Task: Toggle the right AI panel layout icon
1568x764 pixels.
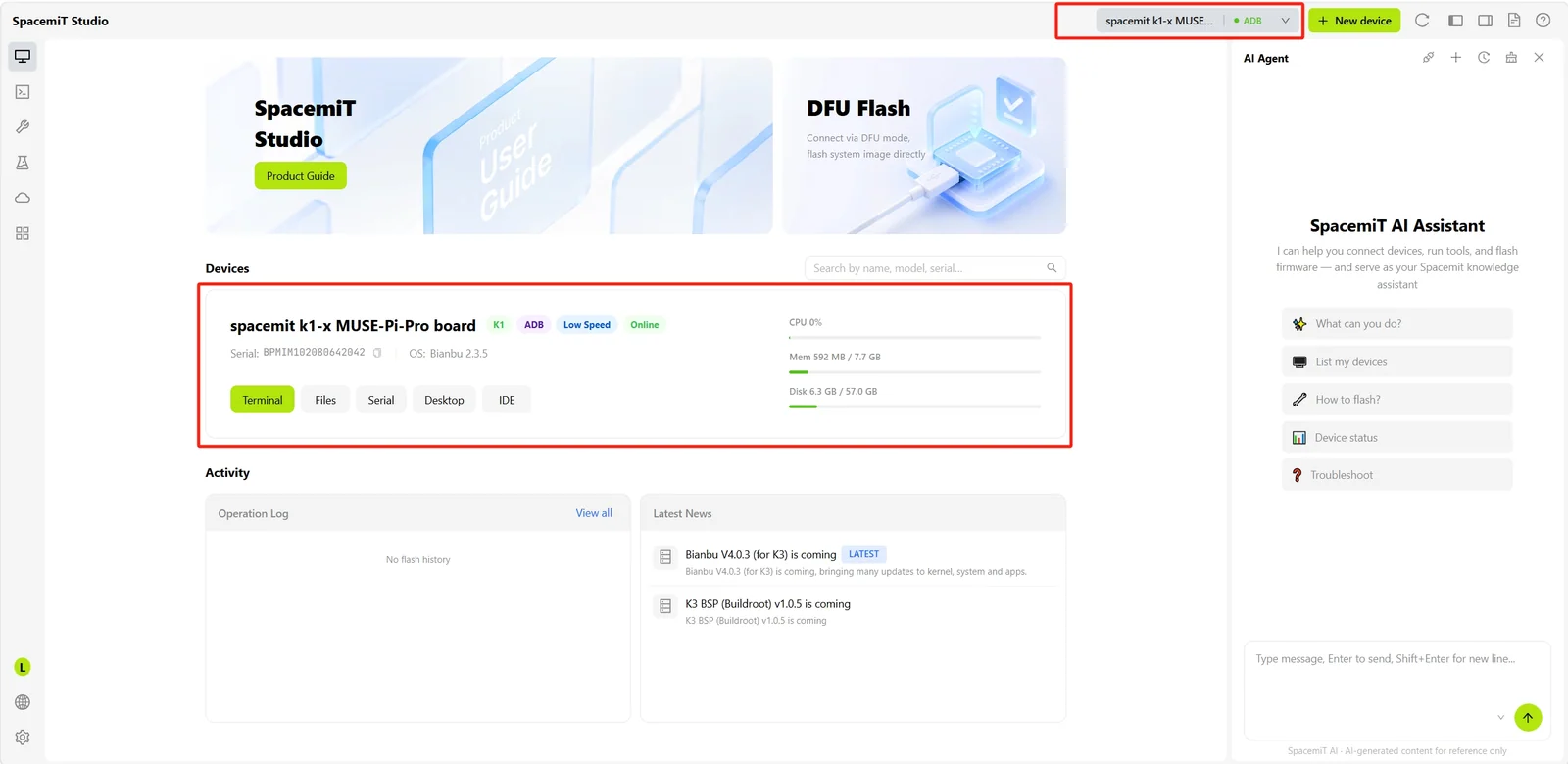Action: tap(1486, 21)
